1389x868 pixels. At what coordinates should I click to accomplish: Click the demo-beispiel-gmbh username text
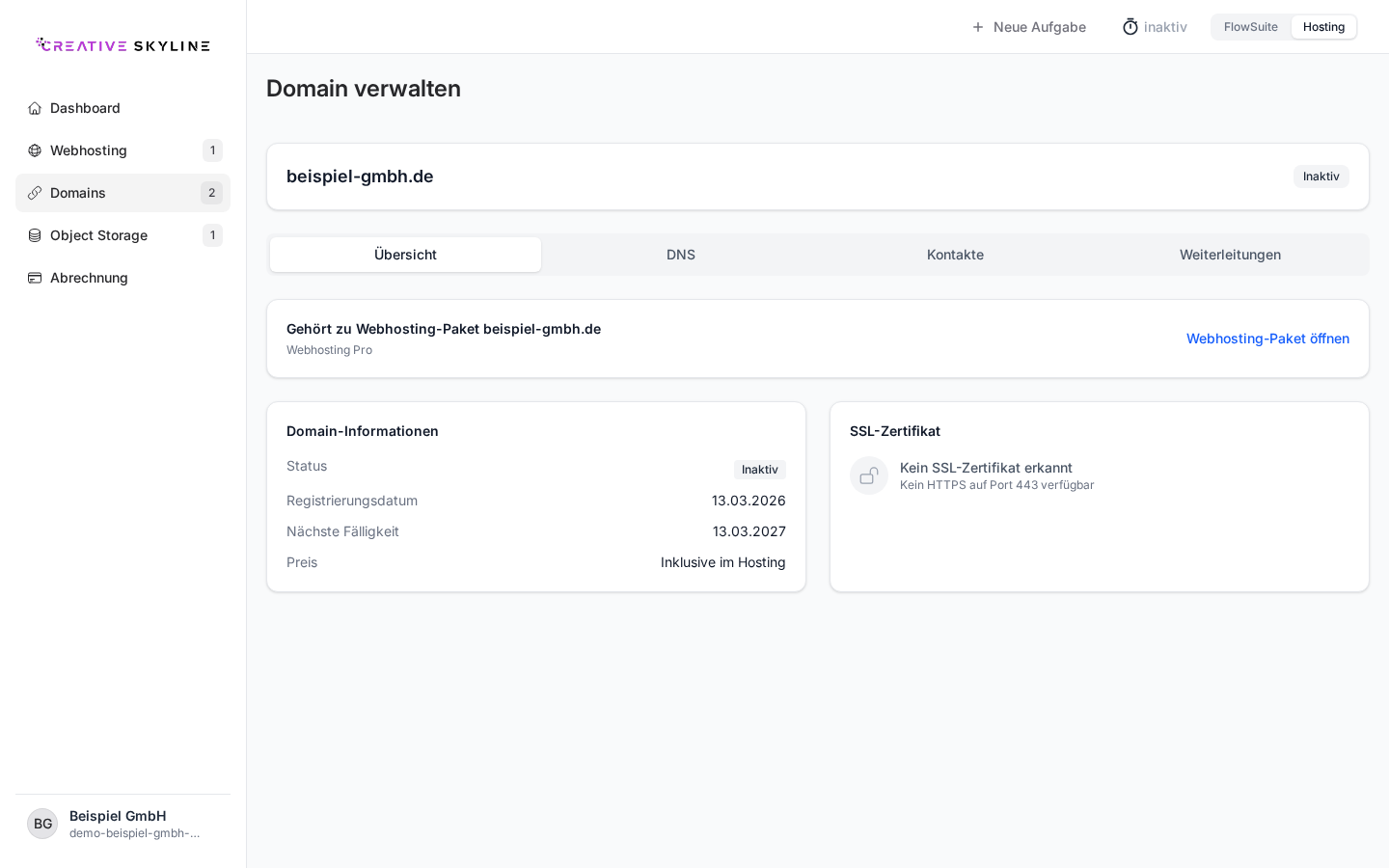(134, 833)
